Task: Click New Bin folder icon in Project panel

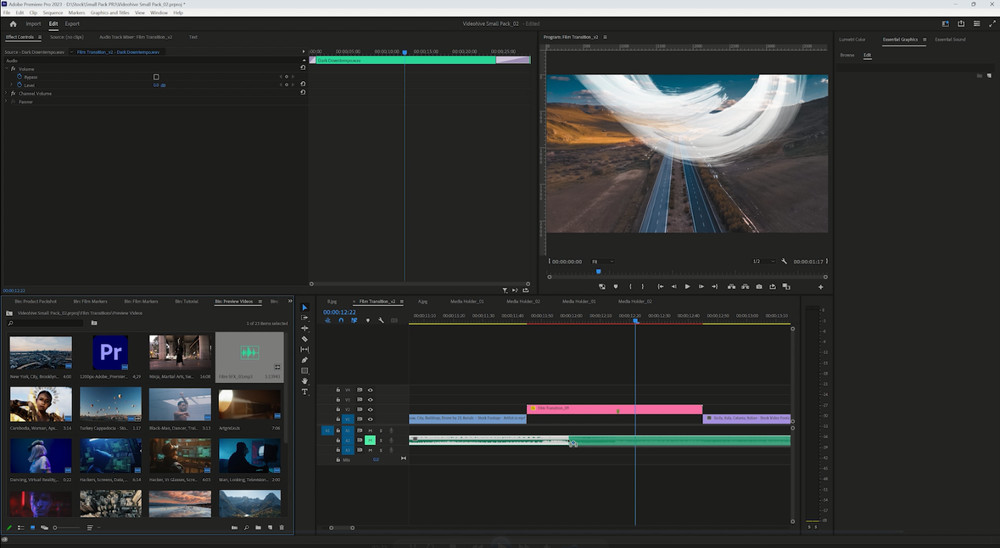Action: (x=258, y=528)
